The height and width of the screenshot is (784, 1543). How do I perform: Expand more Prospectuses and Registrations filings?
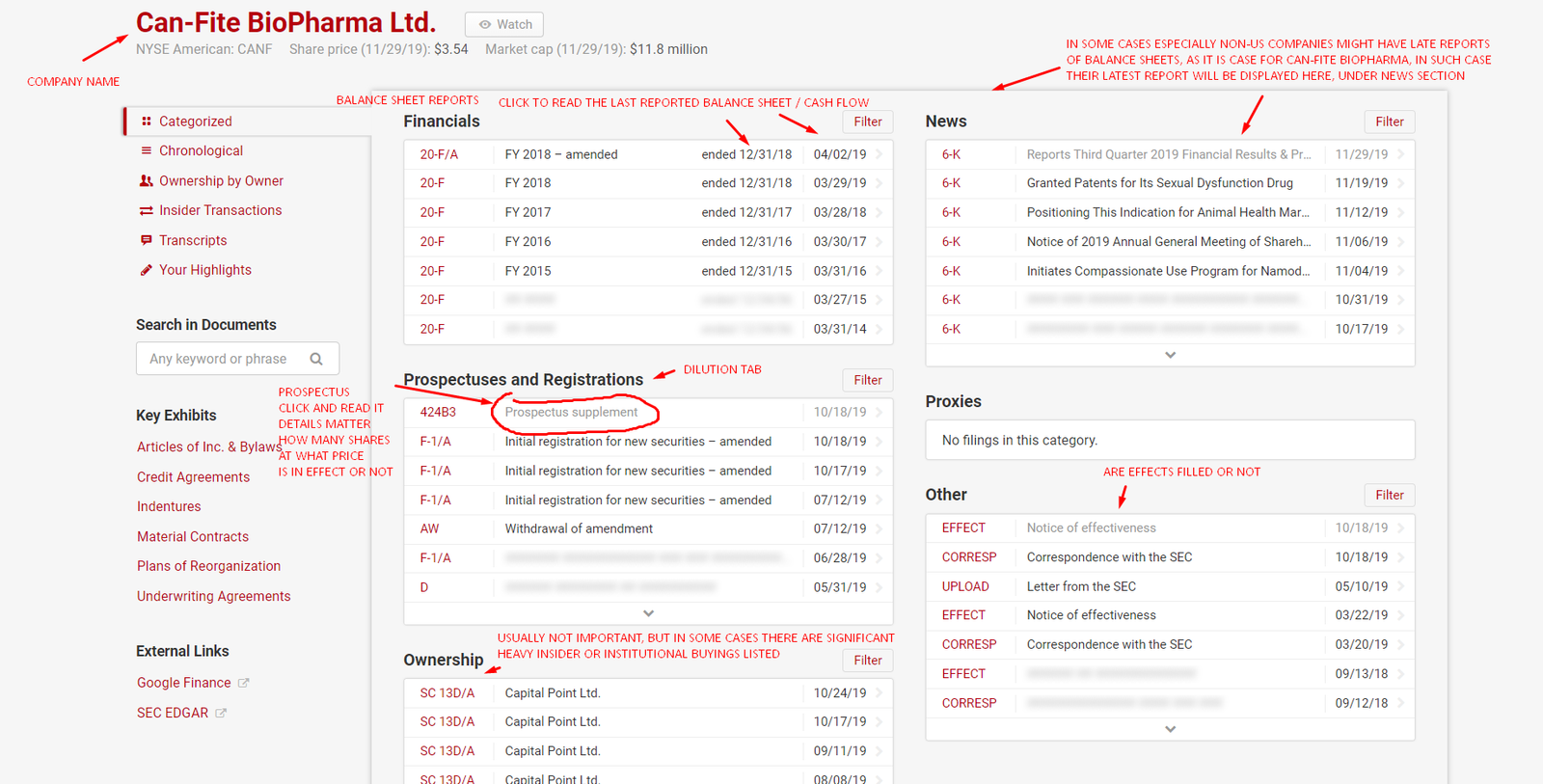point(648,613)
